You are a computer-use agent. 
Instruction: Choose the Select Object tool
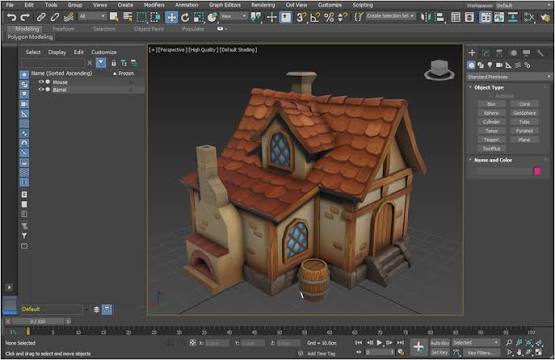114,17
